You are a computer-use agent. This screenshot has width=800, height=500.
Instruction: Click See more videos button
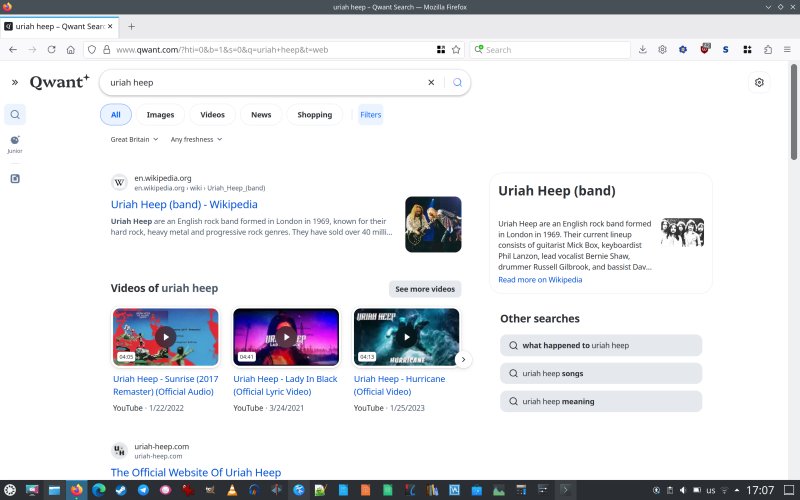425,289
